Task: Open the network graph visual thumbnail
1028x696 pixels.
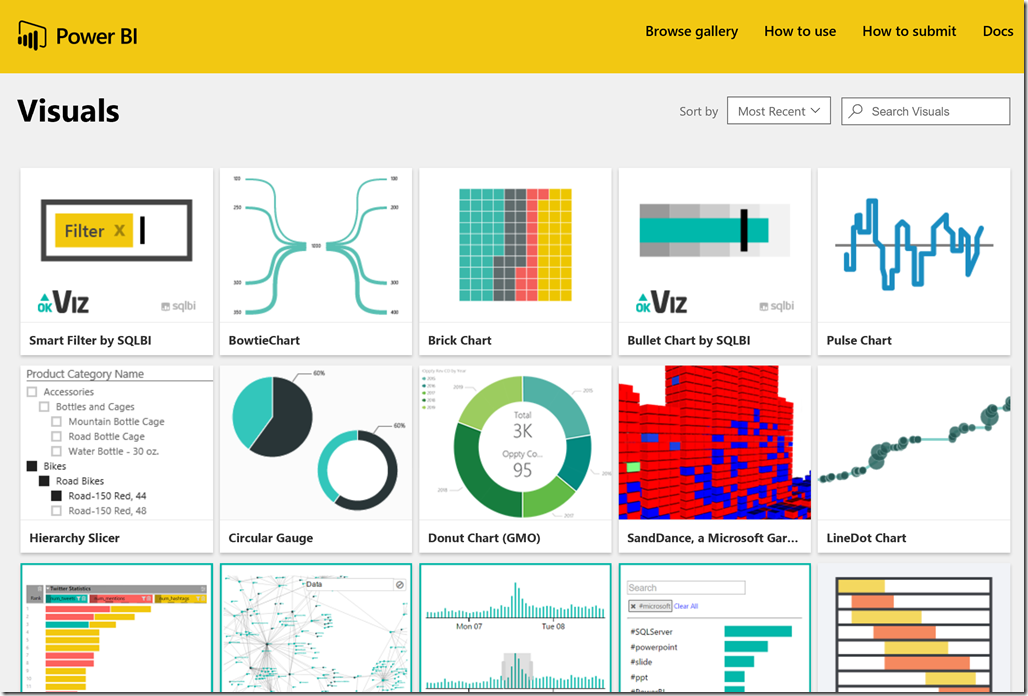Action: 316,628
